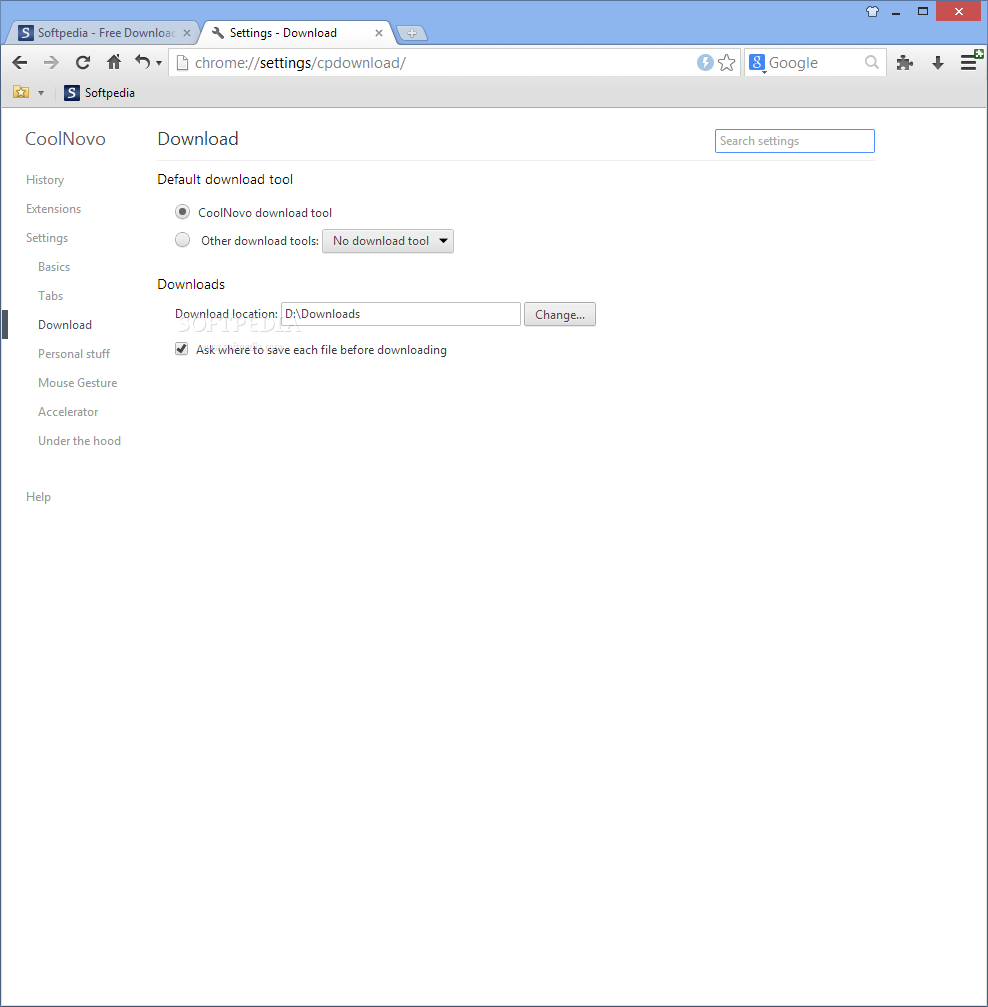
Task: Select the Settings - Download tab
Action: tap(294, 33)
